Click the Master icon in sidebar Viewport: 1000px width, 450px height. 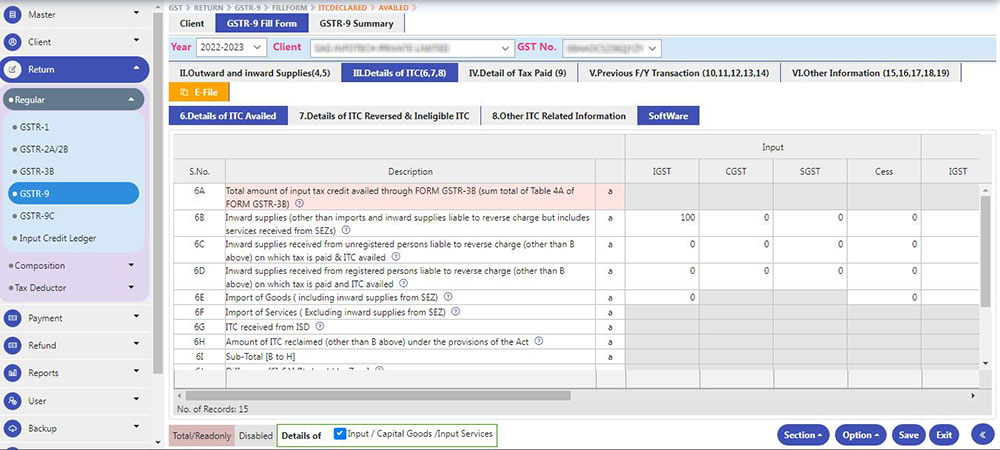[x=13, y=14]
